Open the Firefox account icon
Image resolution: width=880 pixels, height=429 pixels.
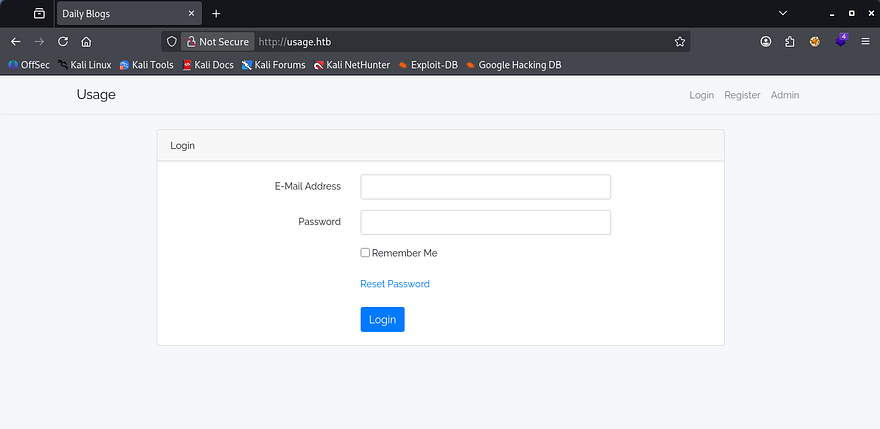[766, 42]
